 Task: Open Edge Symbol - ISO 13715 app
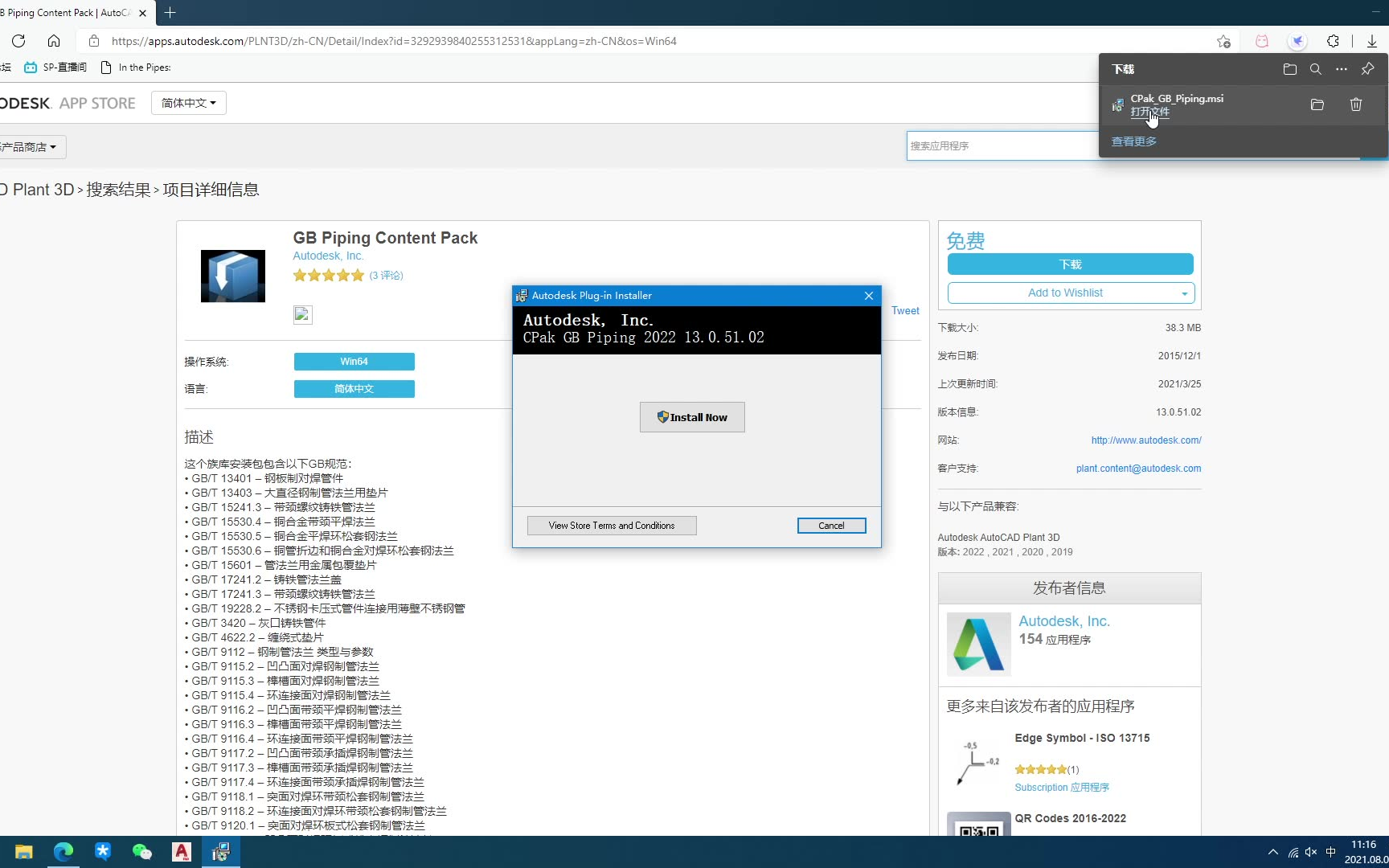tap(1082, 738)
